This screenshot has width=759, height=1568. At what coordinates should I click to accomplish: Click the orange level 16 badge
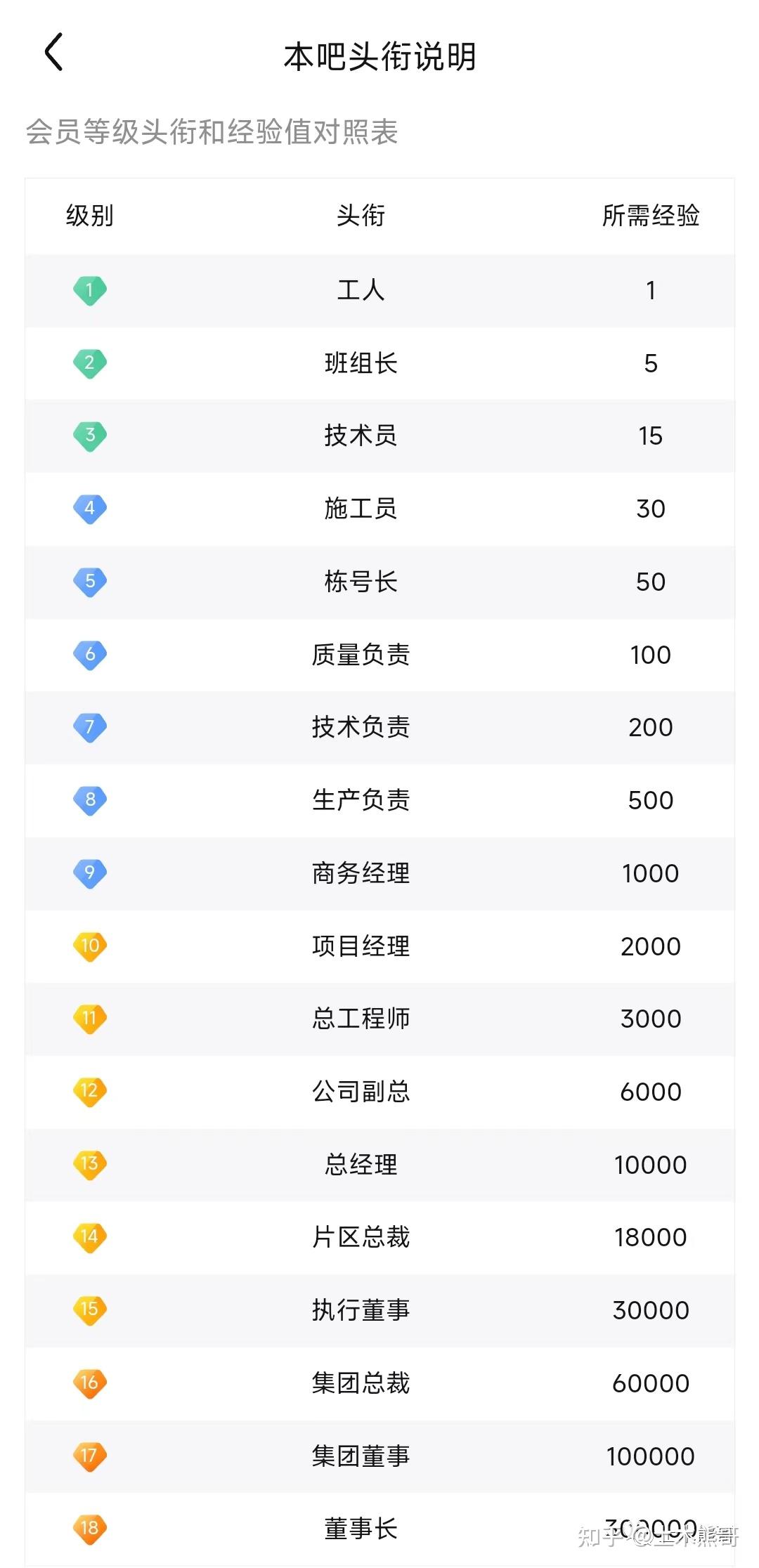point(90,1383)
